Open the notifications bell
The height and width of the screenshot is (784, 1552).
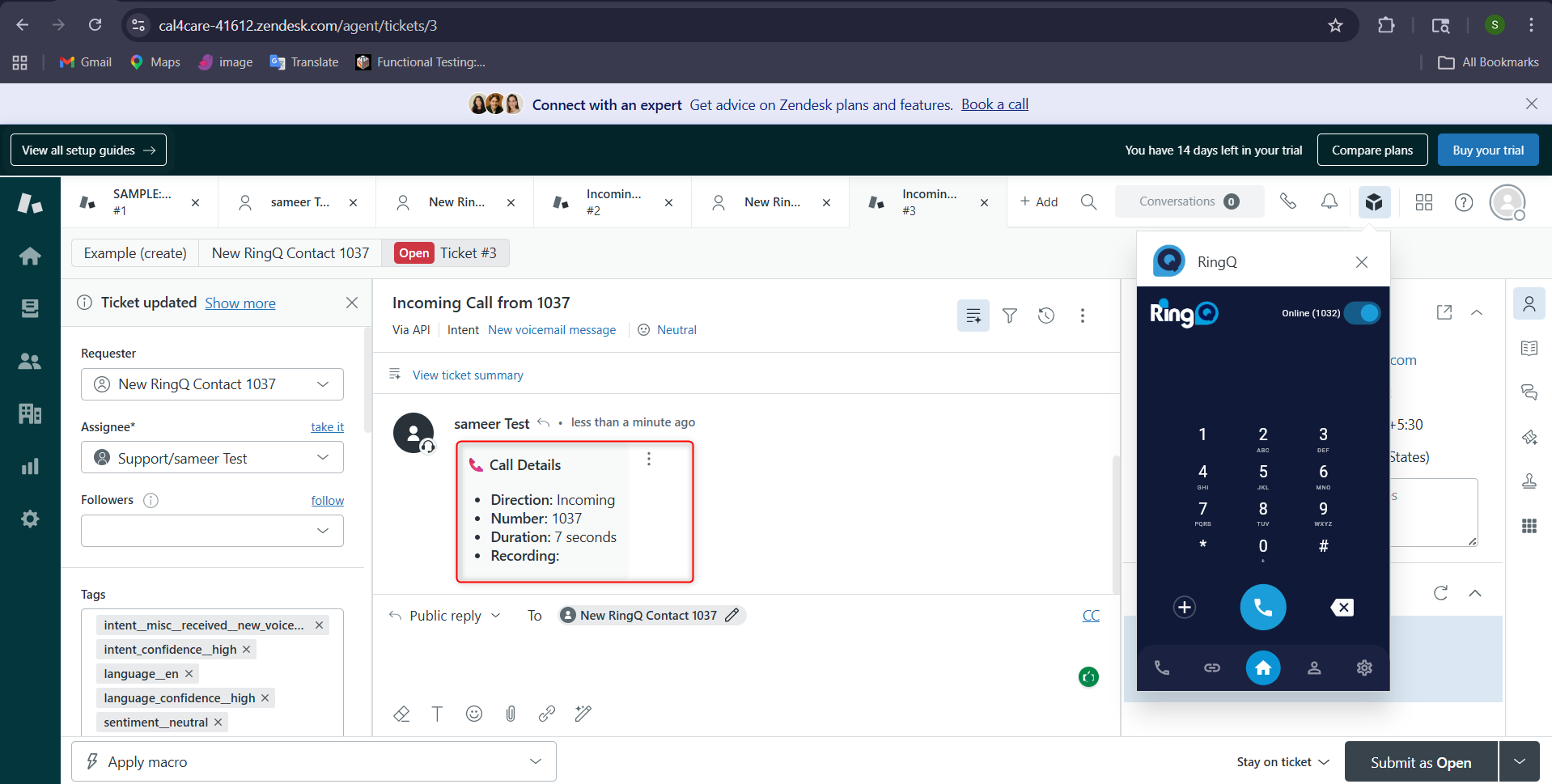[x=1329, y=201]
